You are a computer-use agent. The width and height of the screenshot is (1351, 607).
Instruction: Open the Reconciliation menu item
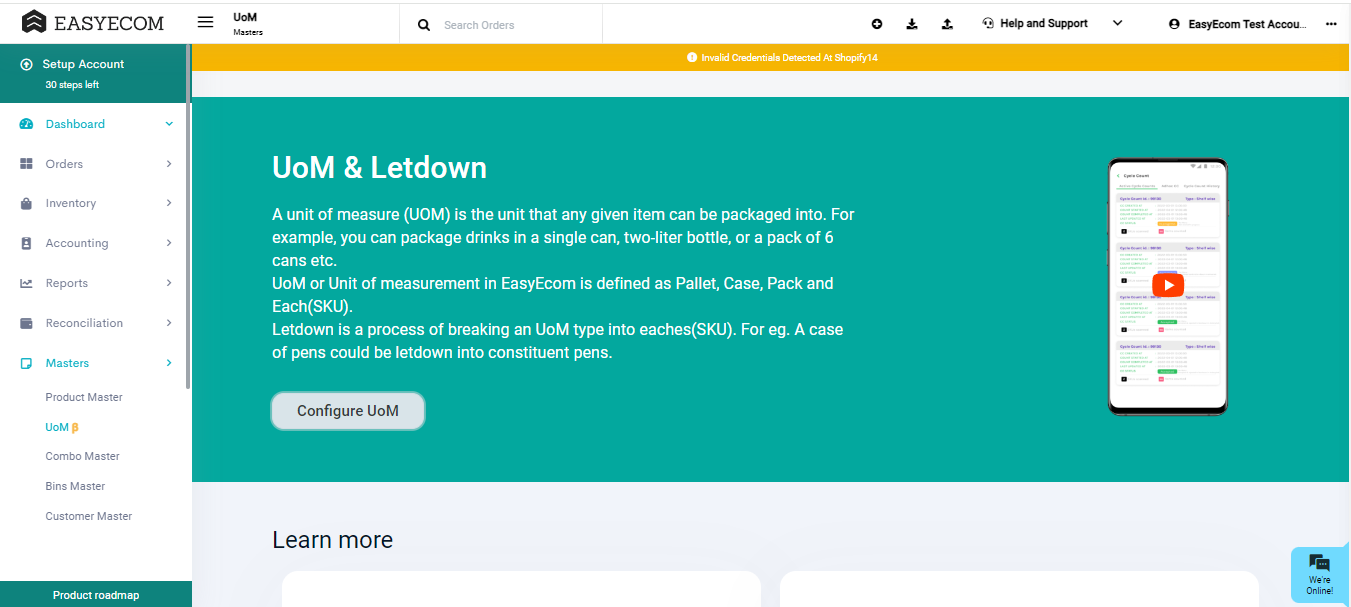(84, 323)
